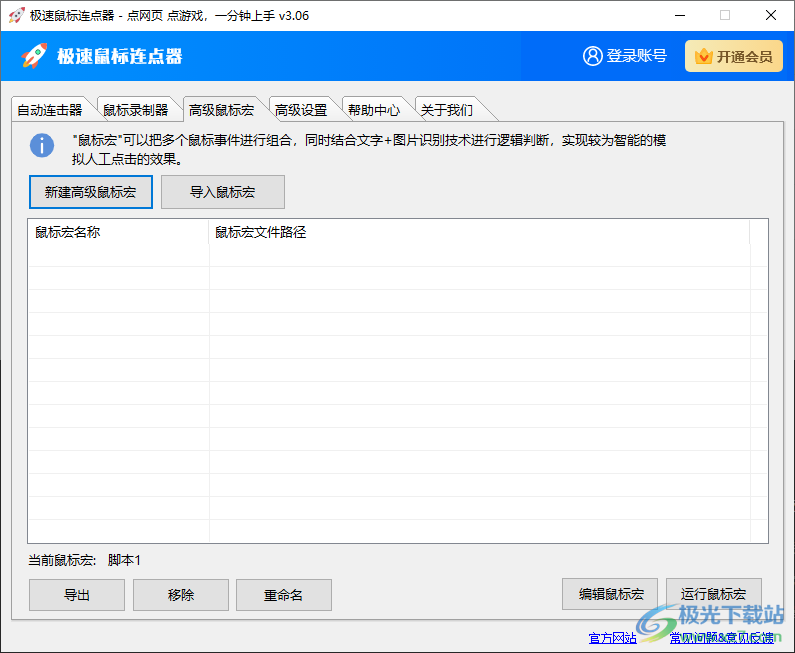This screenshot has height=653, width=795.
Task: Open the 官方网站 link
Action: 612,638
